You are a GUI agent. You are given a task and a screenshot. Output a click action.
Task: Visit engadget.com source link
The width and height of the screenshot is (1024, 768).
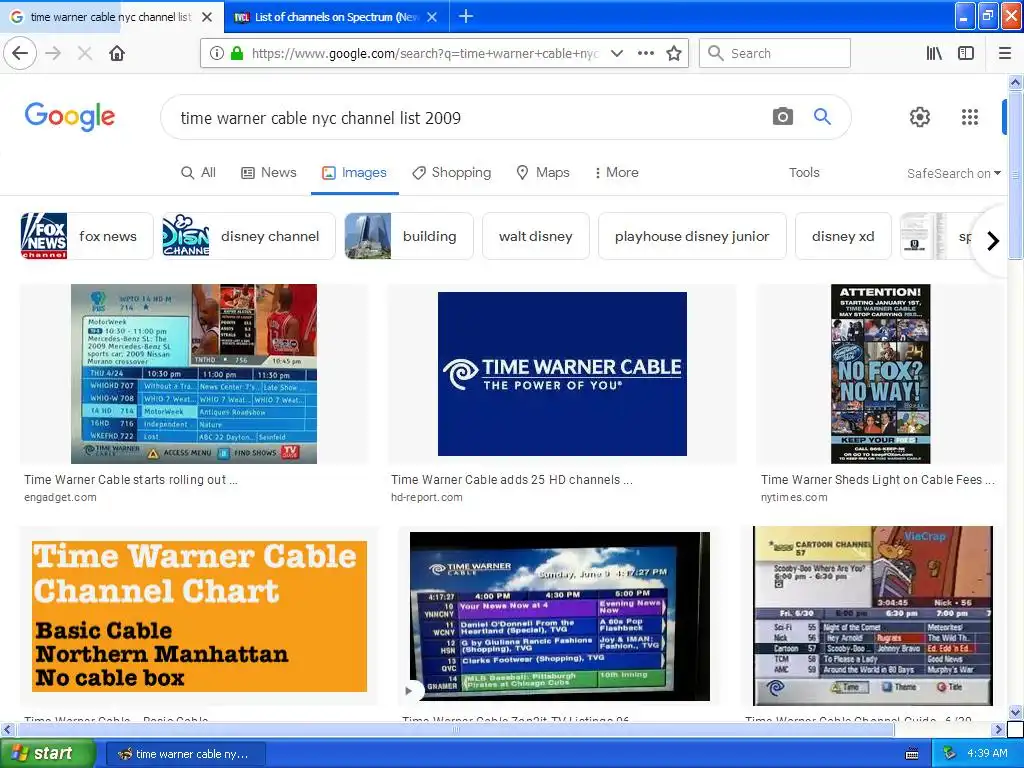(x=60, y=497)
